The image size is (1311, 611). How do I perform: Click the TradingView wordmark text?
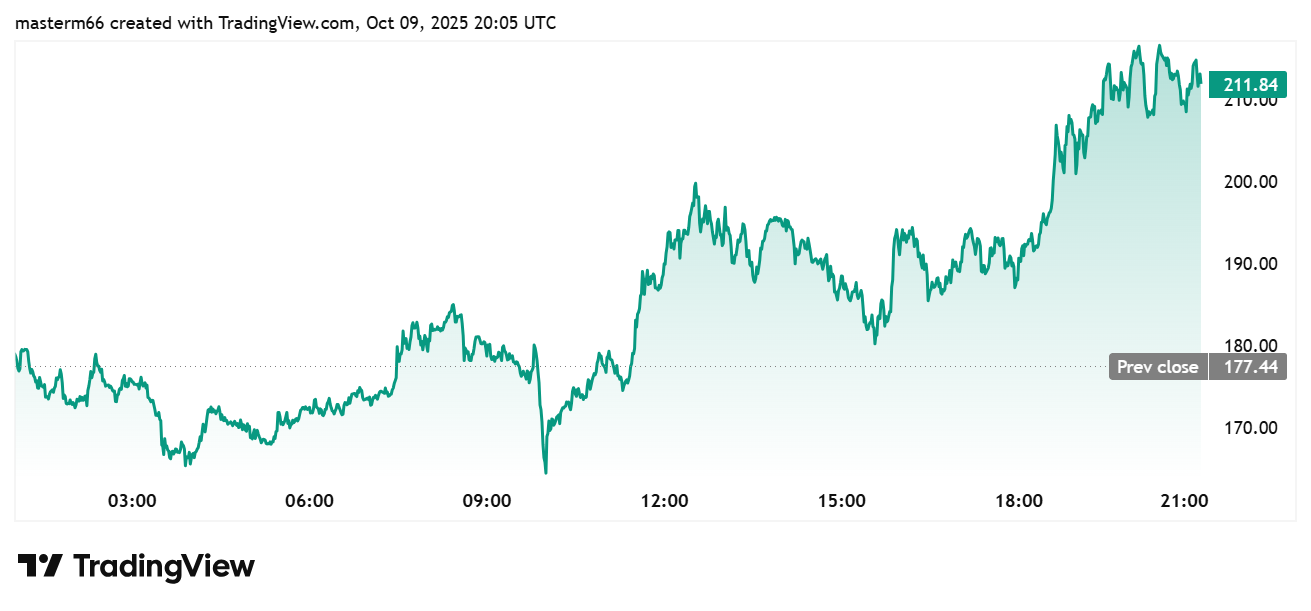pyautogui.click(x=164, y=566)
